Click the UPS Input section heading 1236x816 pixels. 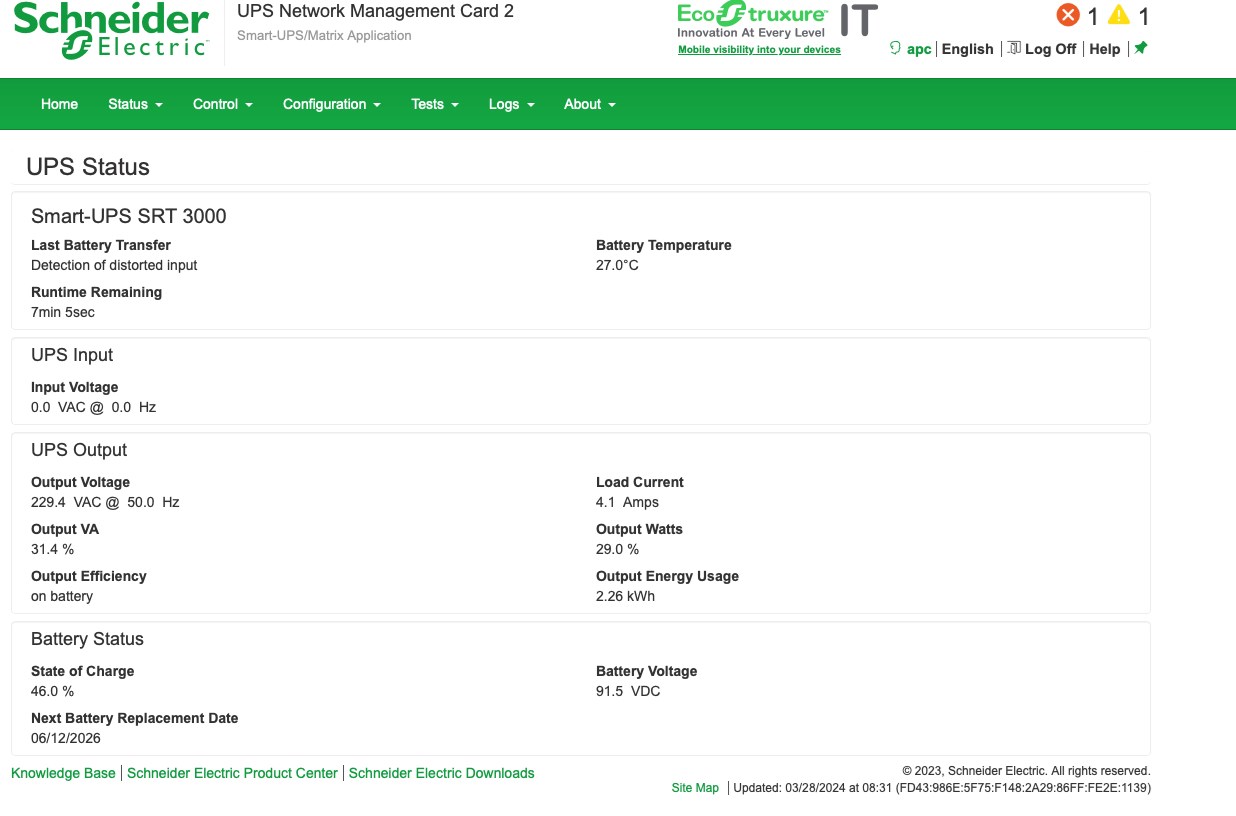(x=72, y=355)
